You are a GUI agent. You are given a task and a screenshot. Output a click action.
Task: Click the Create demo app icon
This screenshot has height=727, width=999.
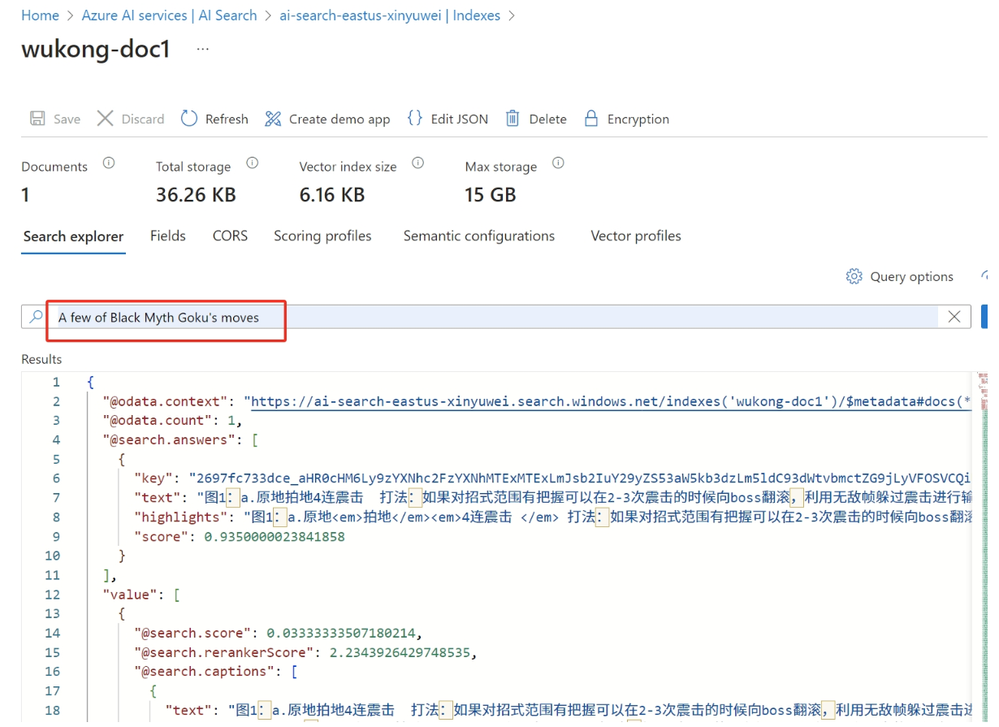tap(273, 119)
